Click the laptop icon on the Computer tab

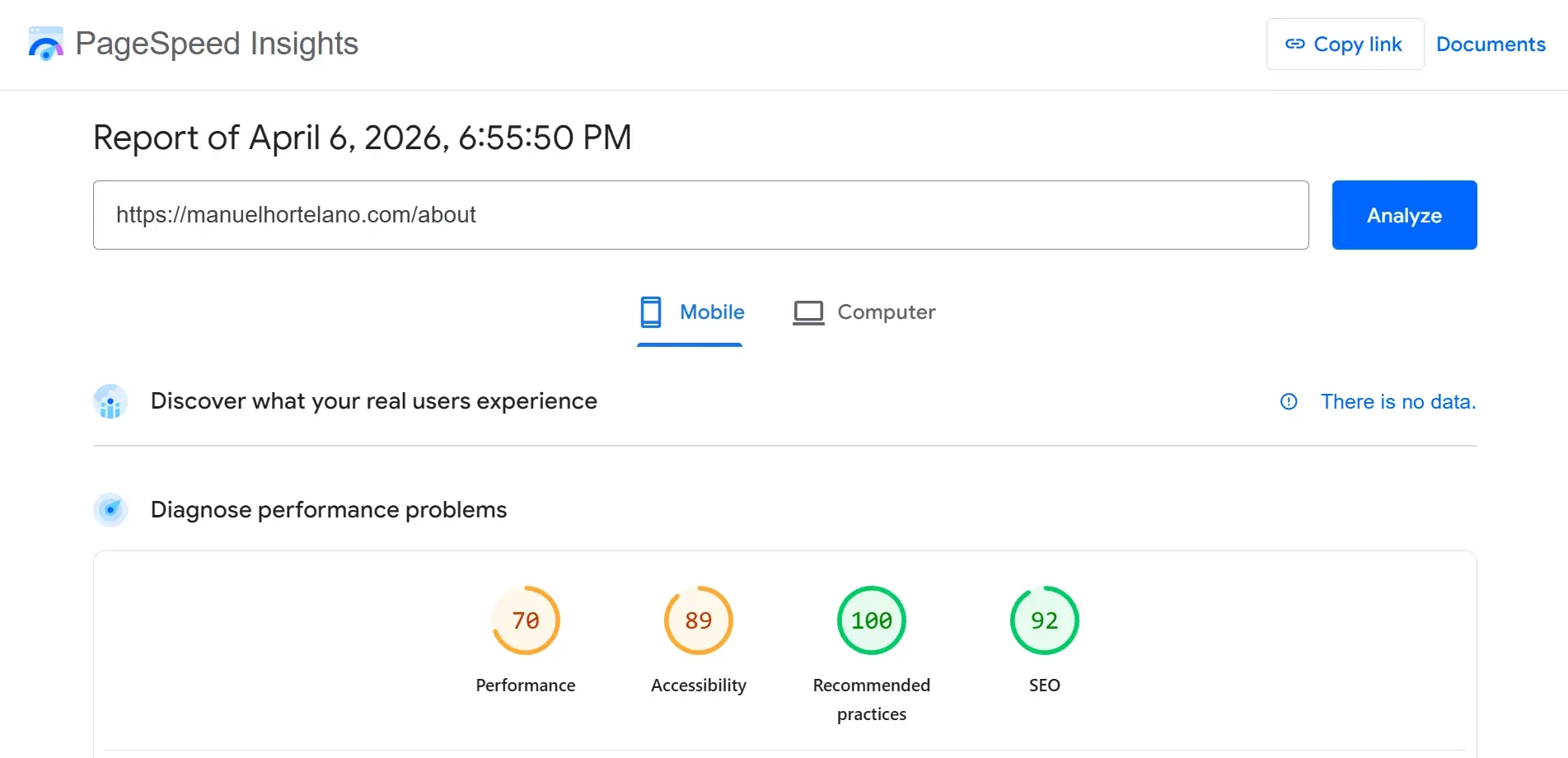pyautogui.click(x=808, y=311)
